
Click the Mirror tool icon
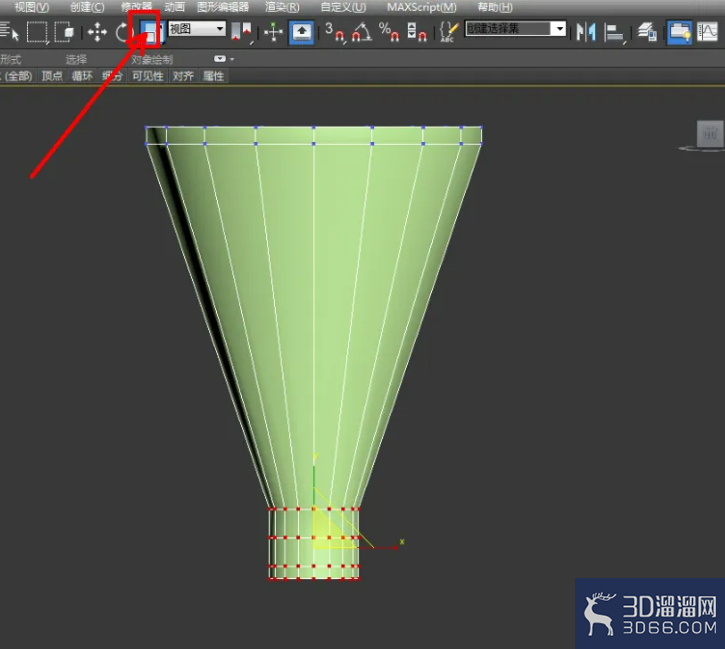click(x=586, y=32)
